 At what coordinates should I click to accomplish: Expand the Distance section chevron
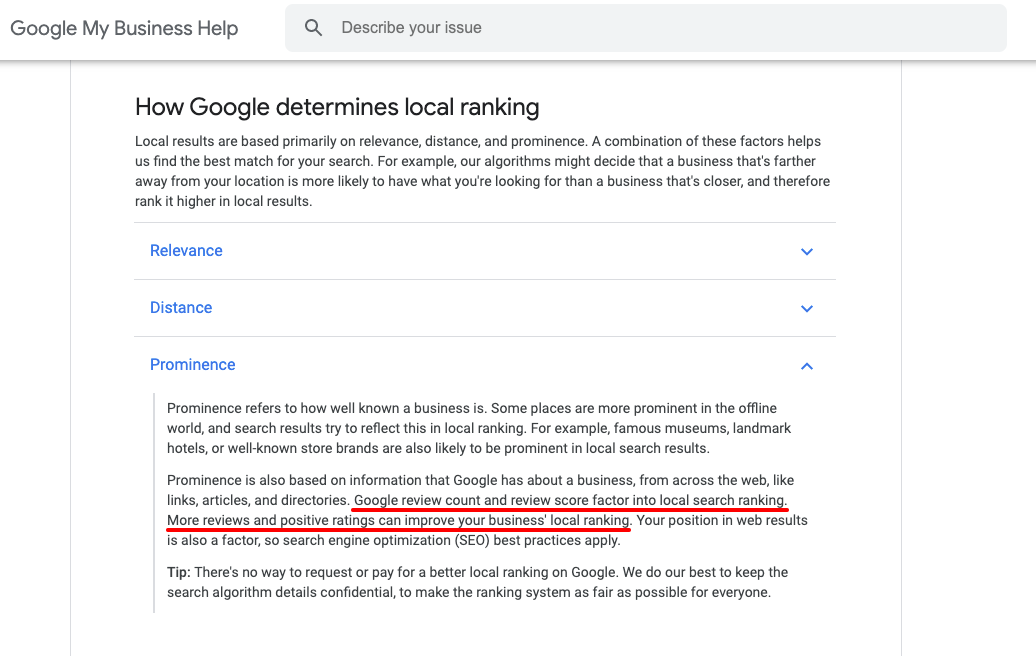pos(807,309)
